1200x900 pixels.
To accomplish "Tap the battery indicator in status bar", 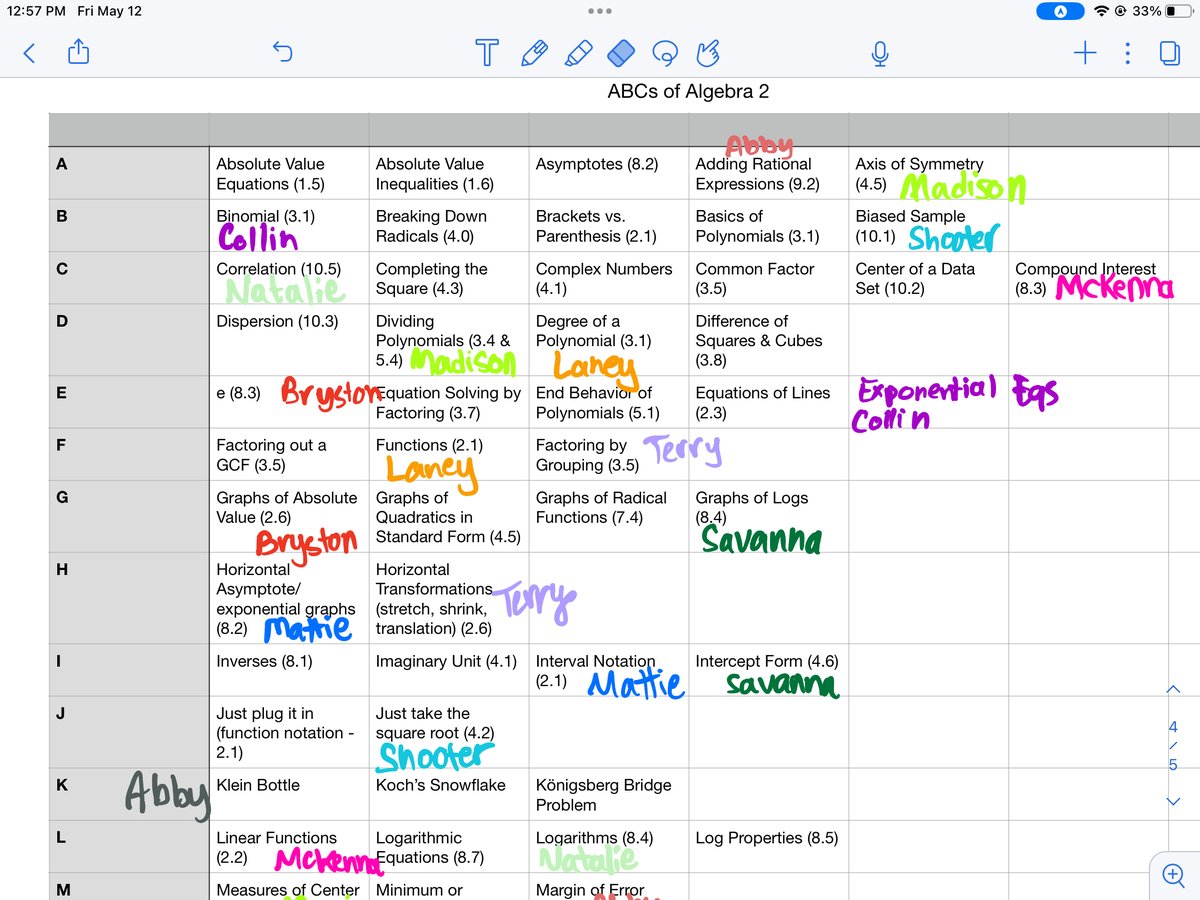I will point(1180,11).
